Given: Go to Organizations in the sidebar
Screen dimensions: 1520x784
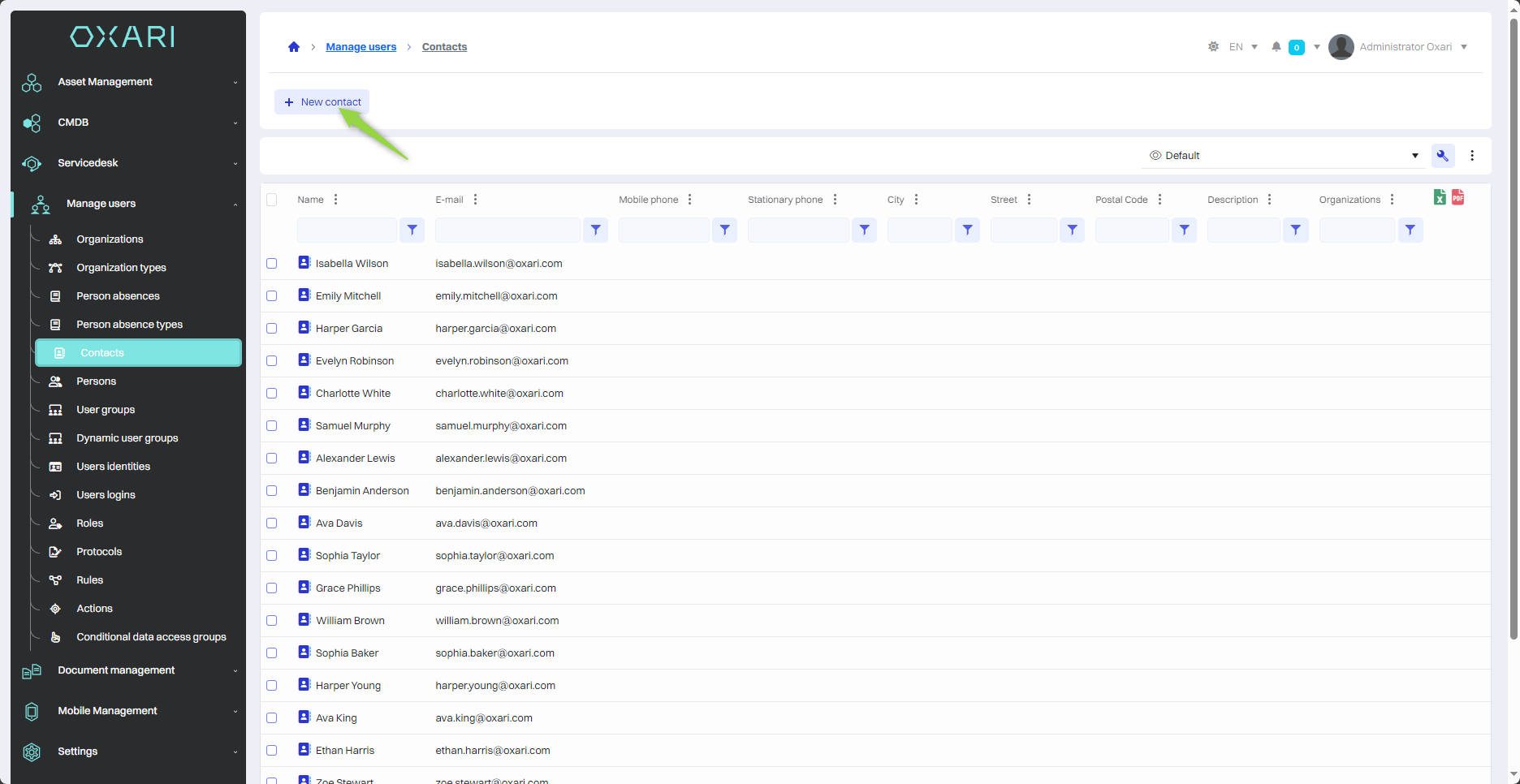Looking at the screenshot, I should coord(110,239).
